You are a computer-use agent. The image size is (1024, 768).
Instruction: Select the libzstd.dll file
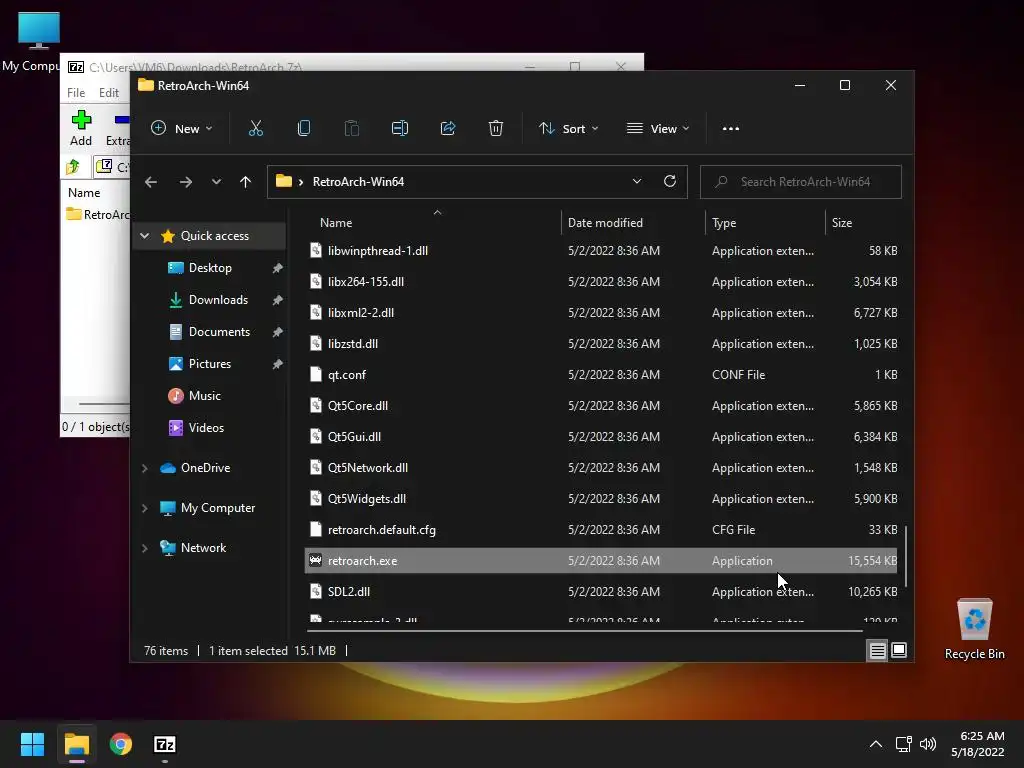click(x=601, y=344)
